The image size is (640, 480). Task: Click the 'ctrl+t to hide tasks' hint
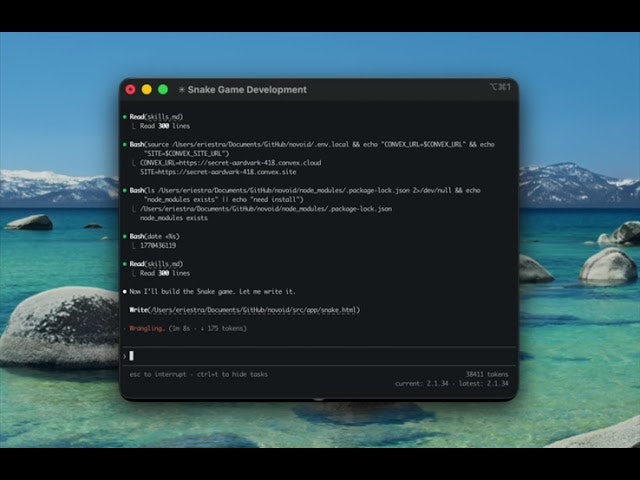(232, 374)
